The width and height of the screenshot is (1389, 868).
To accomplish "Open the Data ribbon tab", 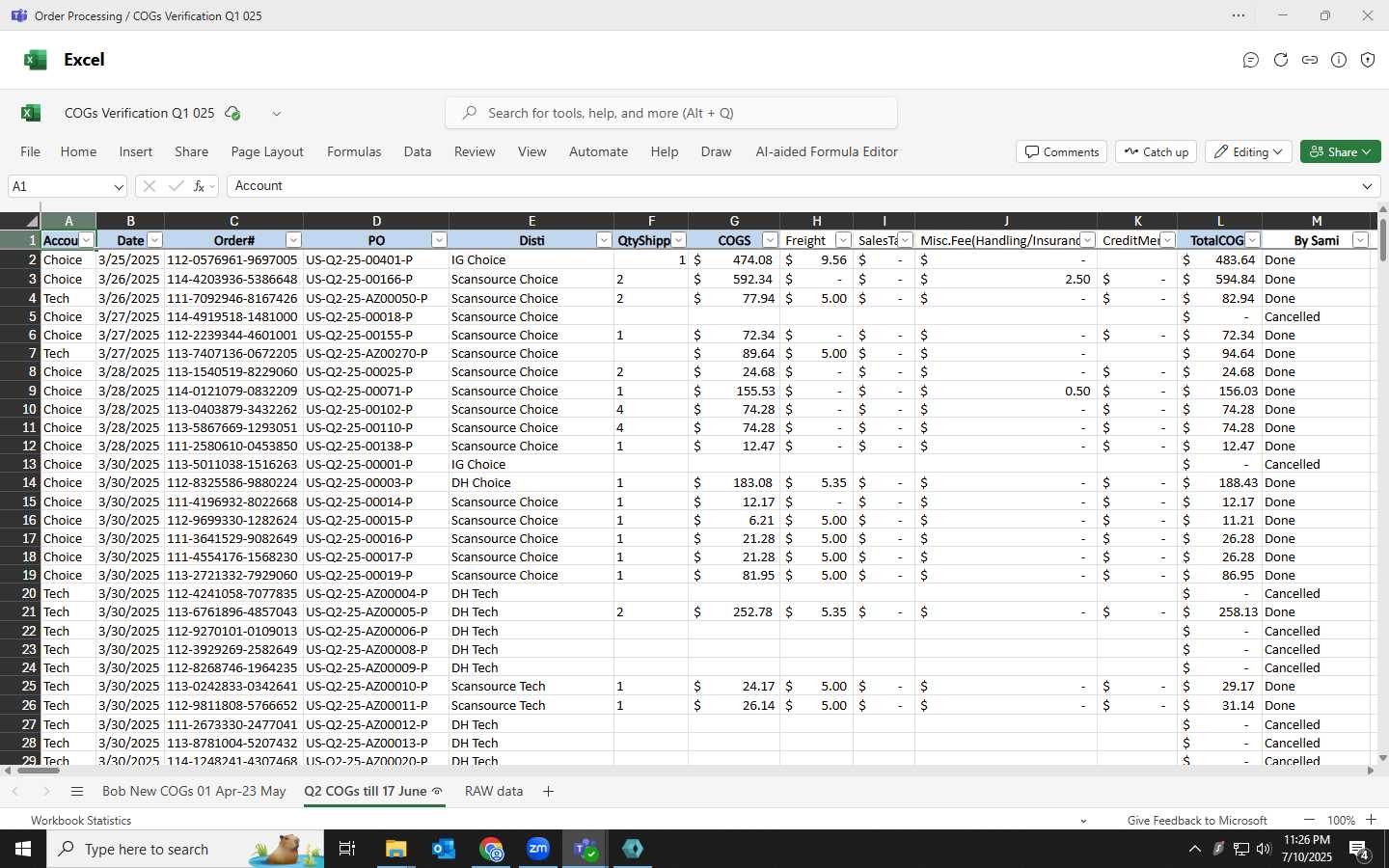I will point(418,151).
